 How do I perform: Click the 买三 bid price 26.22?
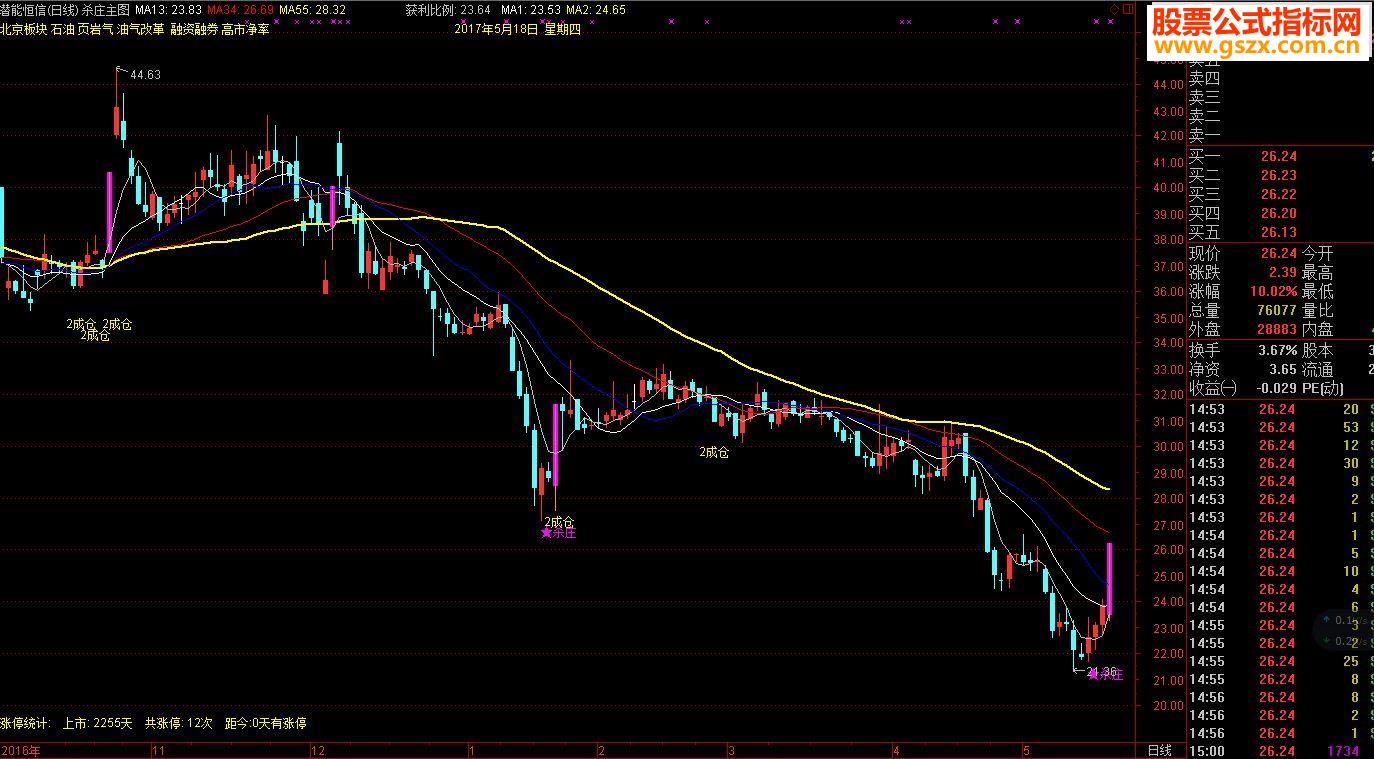pos(1278,194)
